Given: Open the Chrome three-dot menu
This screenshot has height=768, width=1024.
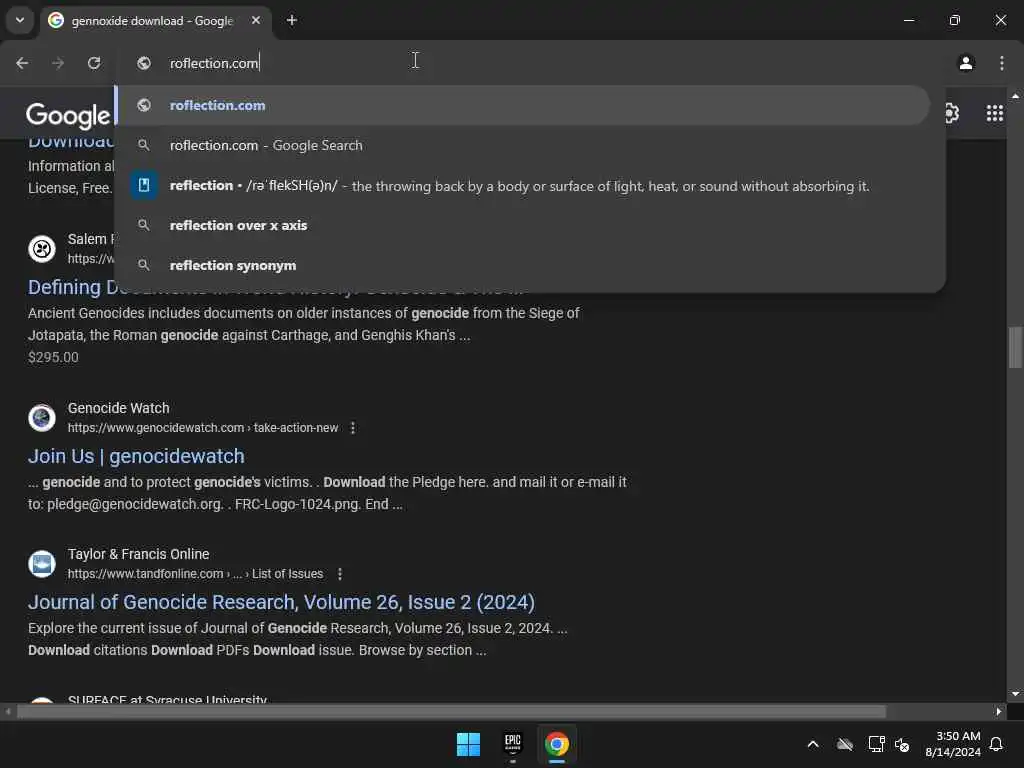Looking at the screenshot, I should [1001, 63].
